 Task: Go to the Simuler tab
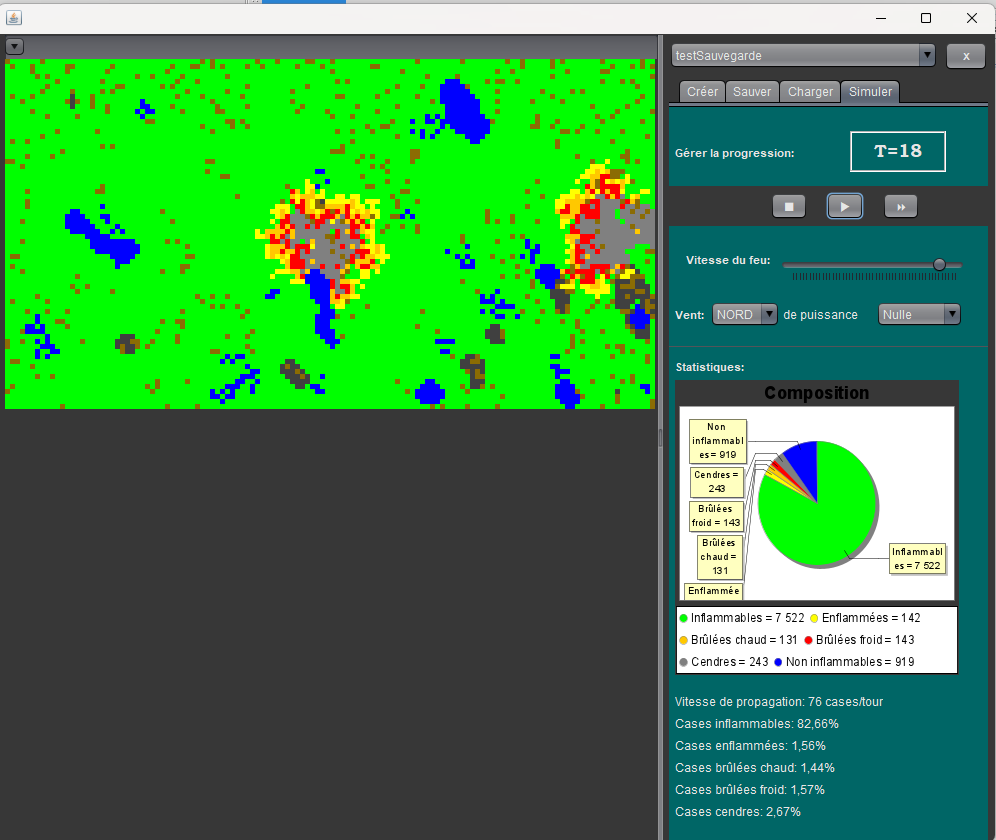(x=871, y=91)
